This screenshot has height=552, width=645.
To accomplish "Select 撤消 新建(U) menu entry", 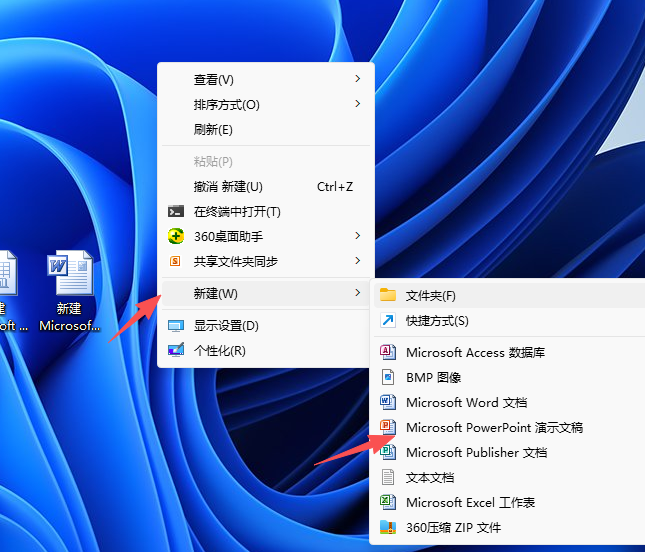I will 266,187.
